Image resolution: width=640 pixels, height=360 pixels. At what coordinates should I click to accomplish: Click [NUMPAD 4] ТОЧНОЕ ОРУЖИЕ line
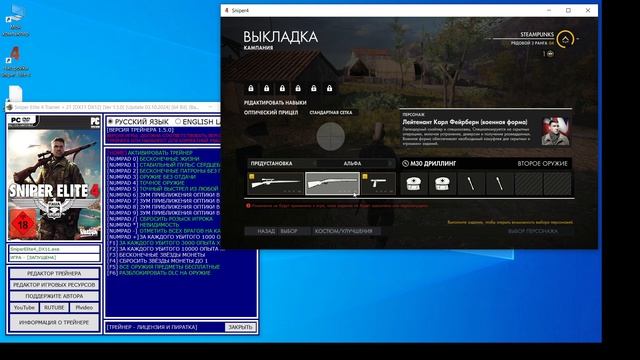tap(147, 183)
